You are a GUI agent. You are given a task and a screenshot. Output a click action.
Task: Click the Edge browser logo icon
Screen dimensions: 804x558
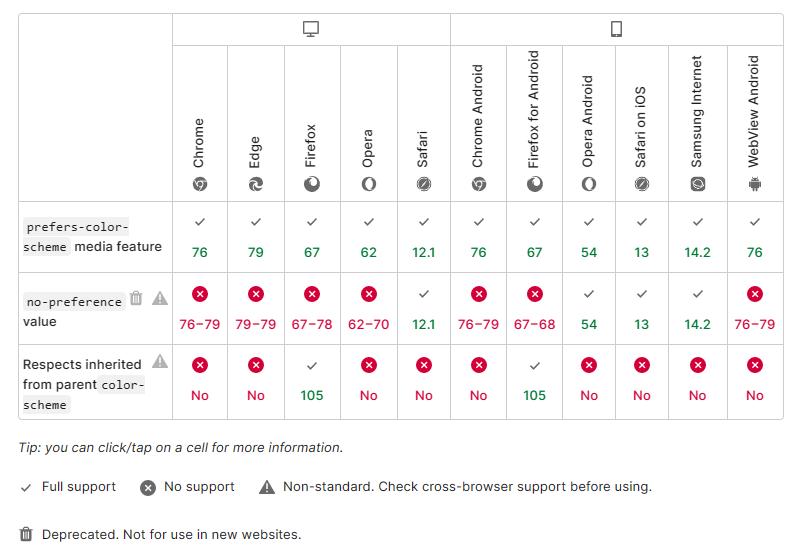pos(256,184)
